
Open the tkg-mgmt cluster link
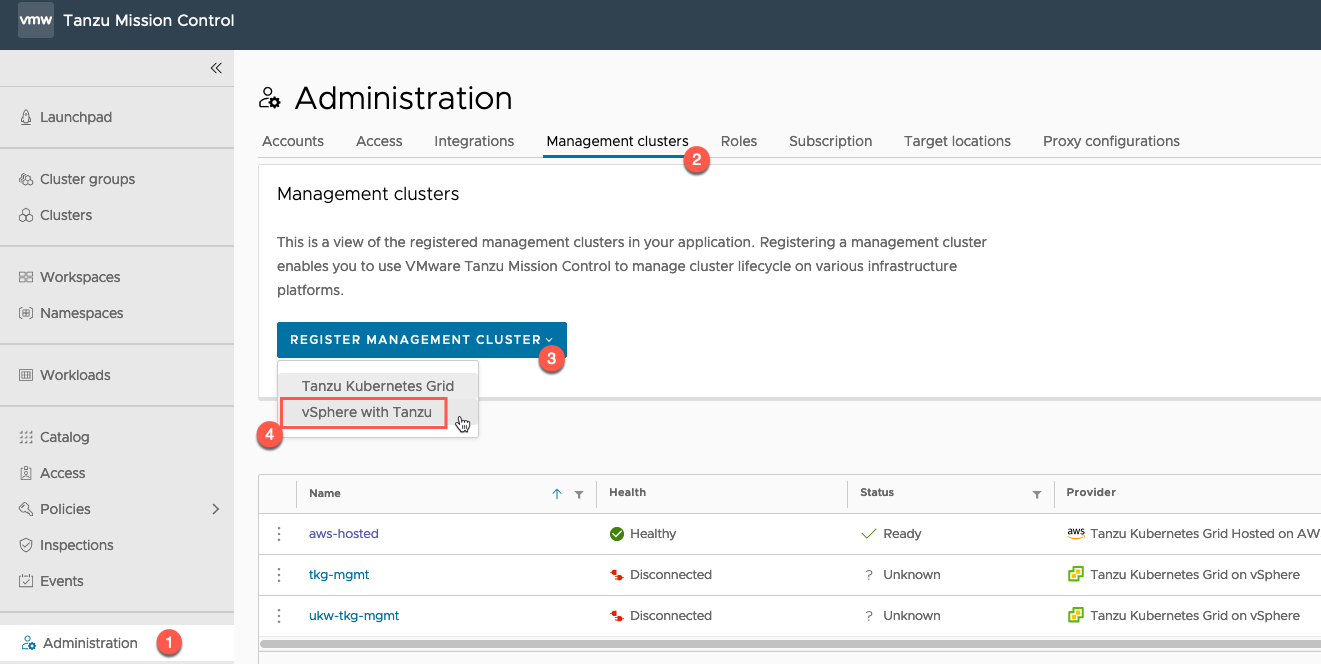pyautogui.click(x=339, y=575)
